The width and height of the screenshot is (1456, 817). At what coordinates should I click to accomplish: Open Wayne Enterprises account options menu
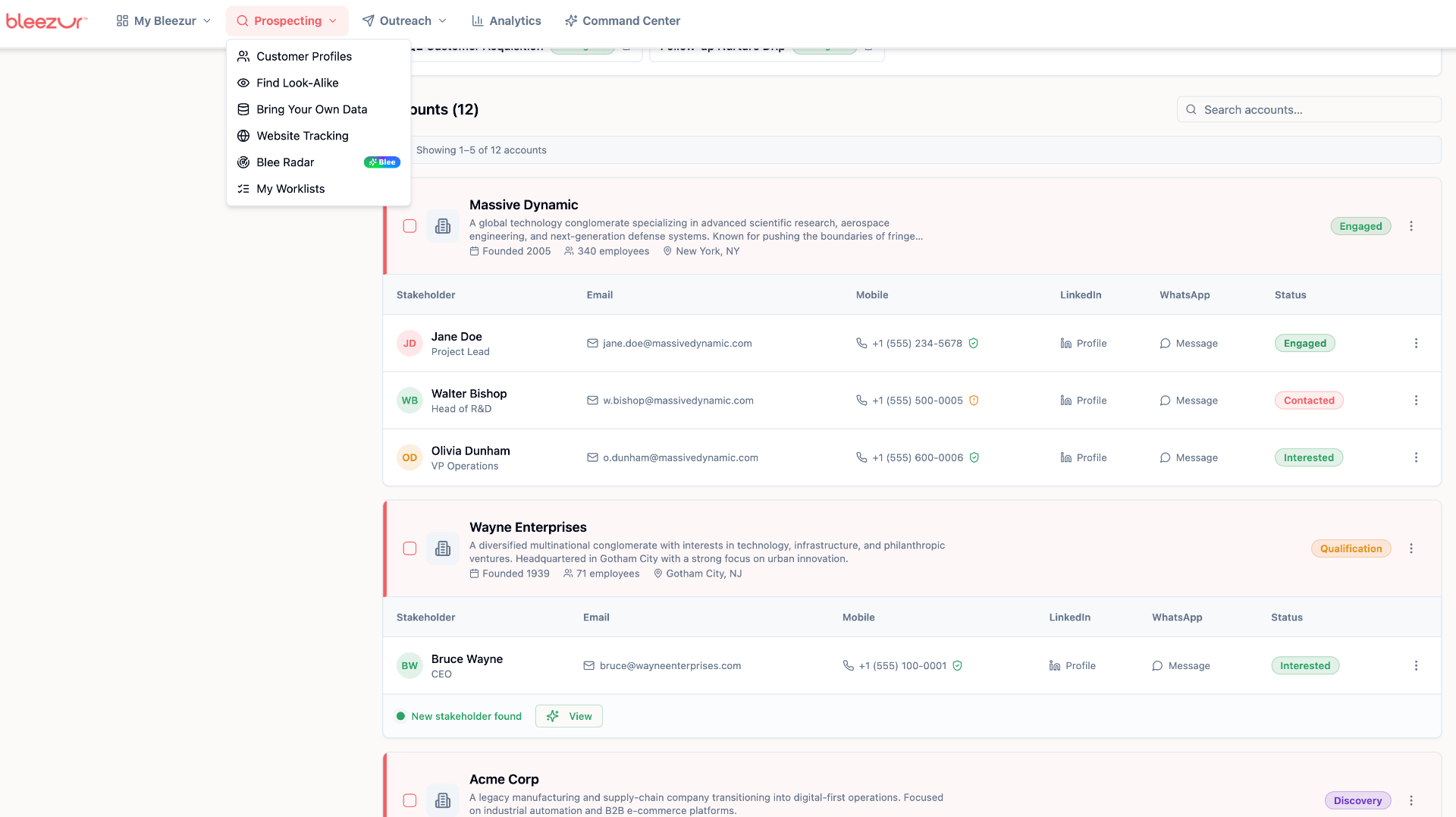(1411, 548)
